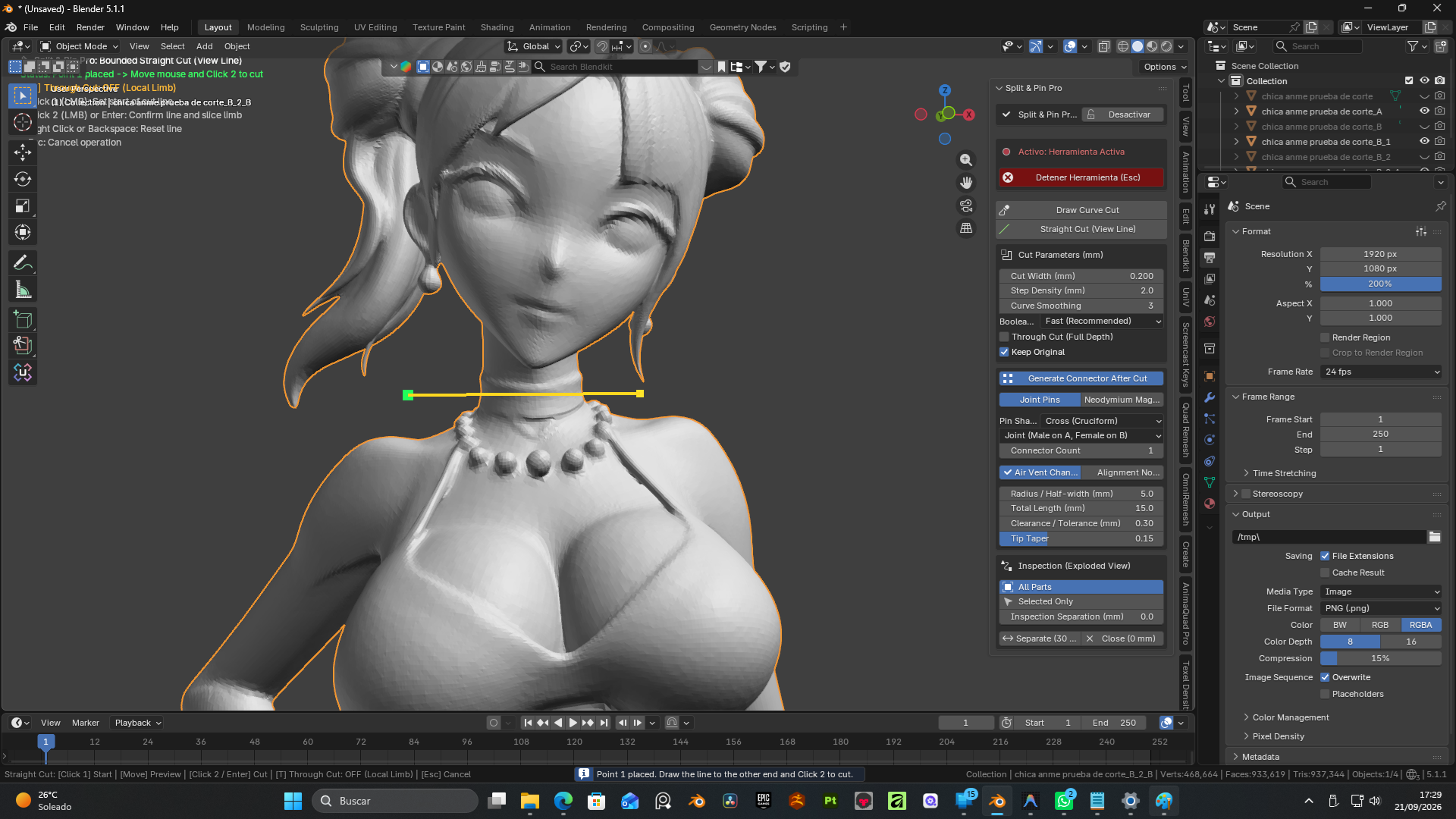Open the Geometry Nodes workspace tab
The height and width of the screenshot is (819, 1456).
pyautogui.click(x=742, y=27)
